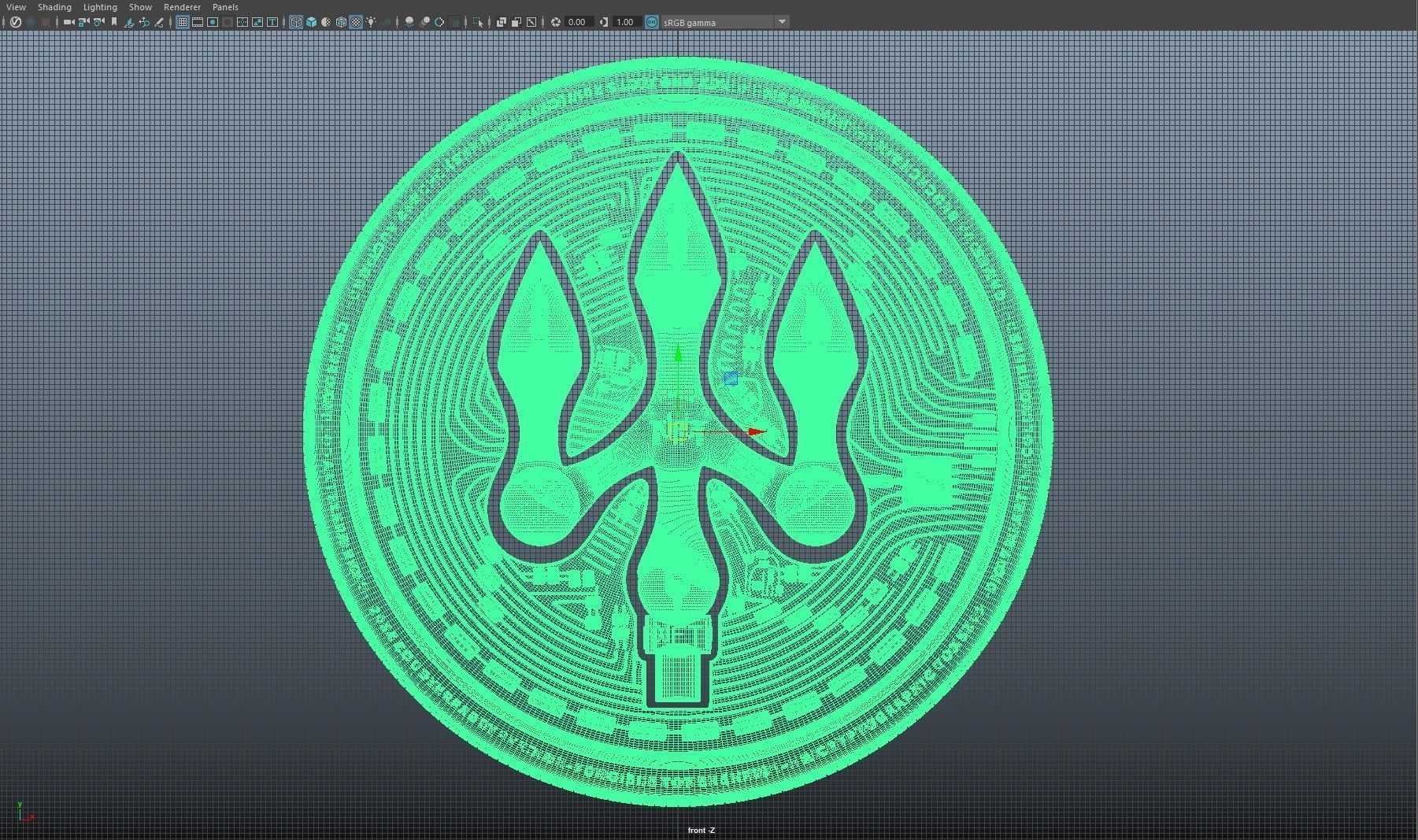Click Use Default Material icon

(x=326, y=22)
